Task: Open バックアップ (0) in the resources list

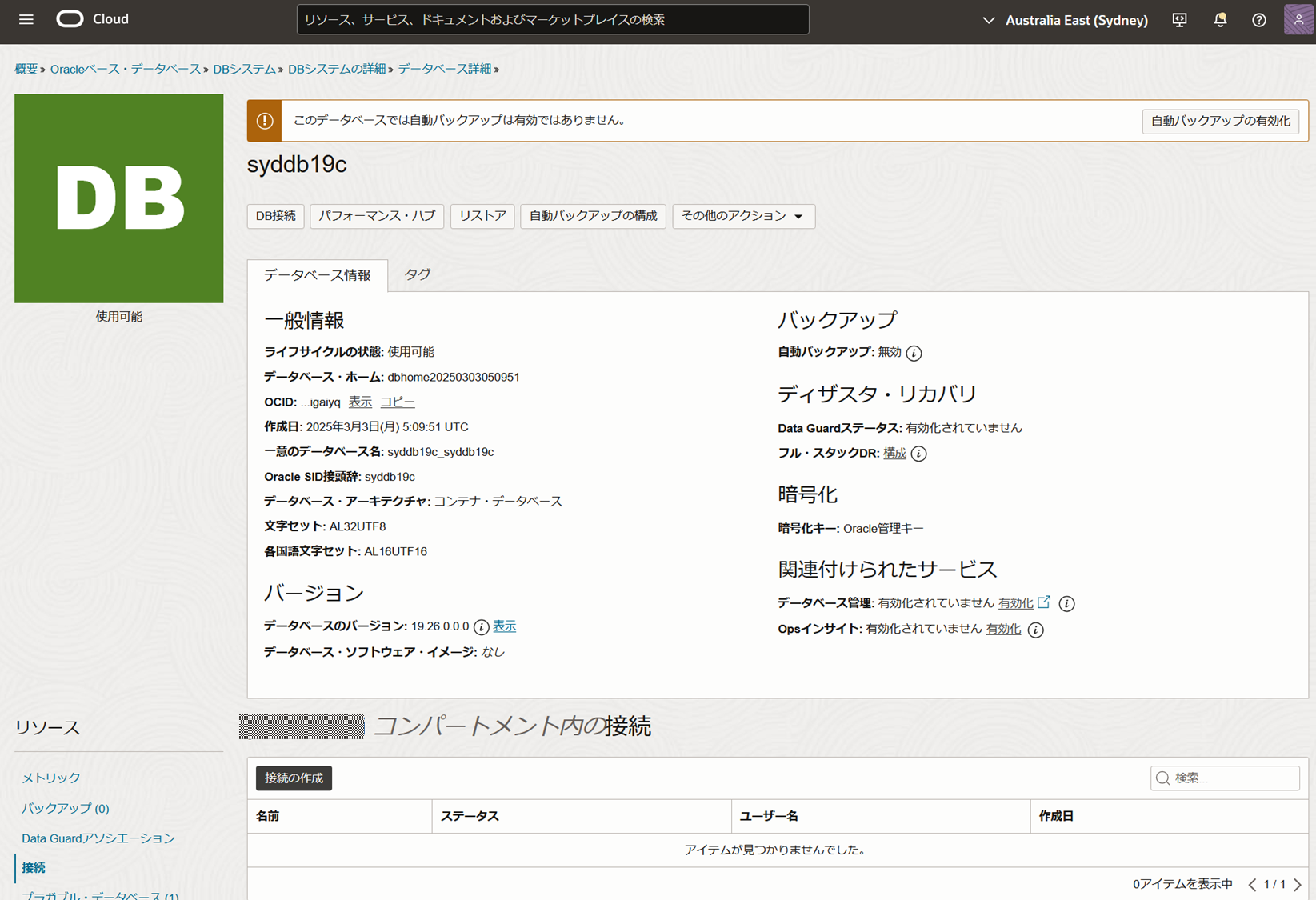Action: tap(66, 808)
